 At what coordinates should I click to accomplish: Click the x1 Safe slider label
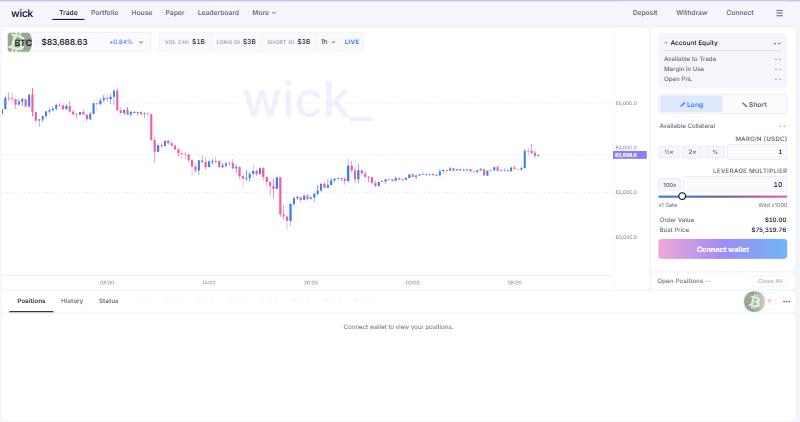coord(668,205)
